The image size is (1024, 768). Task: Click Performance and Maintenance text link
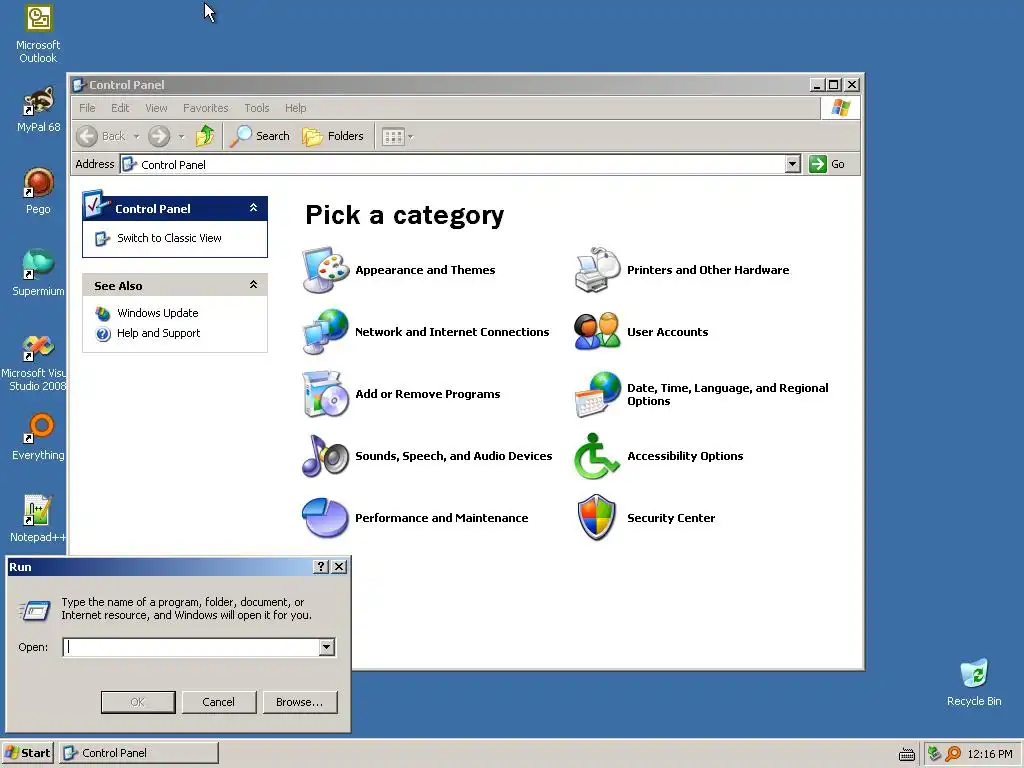point(441,518)
